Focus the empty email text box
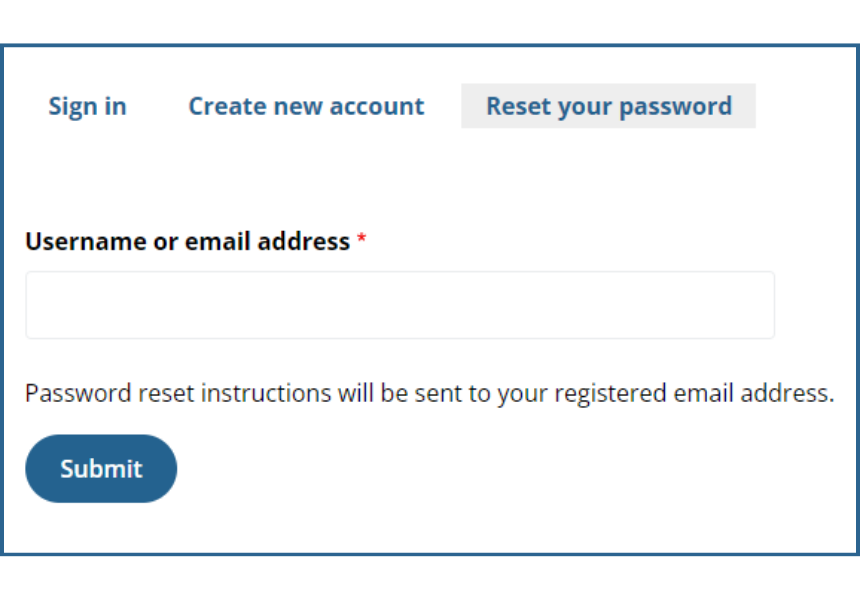The image size is (860, 600). (400, 305)
